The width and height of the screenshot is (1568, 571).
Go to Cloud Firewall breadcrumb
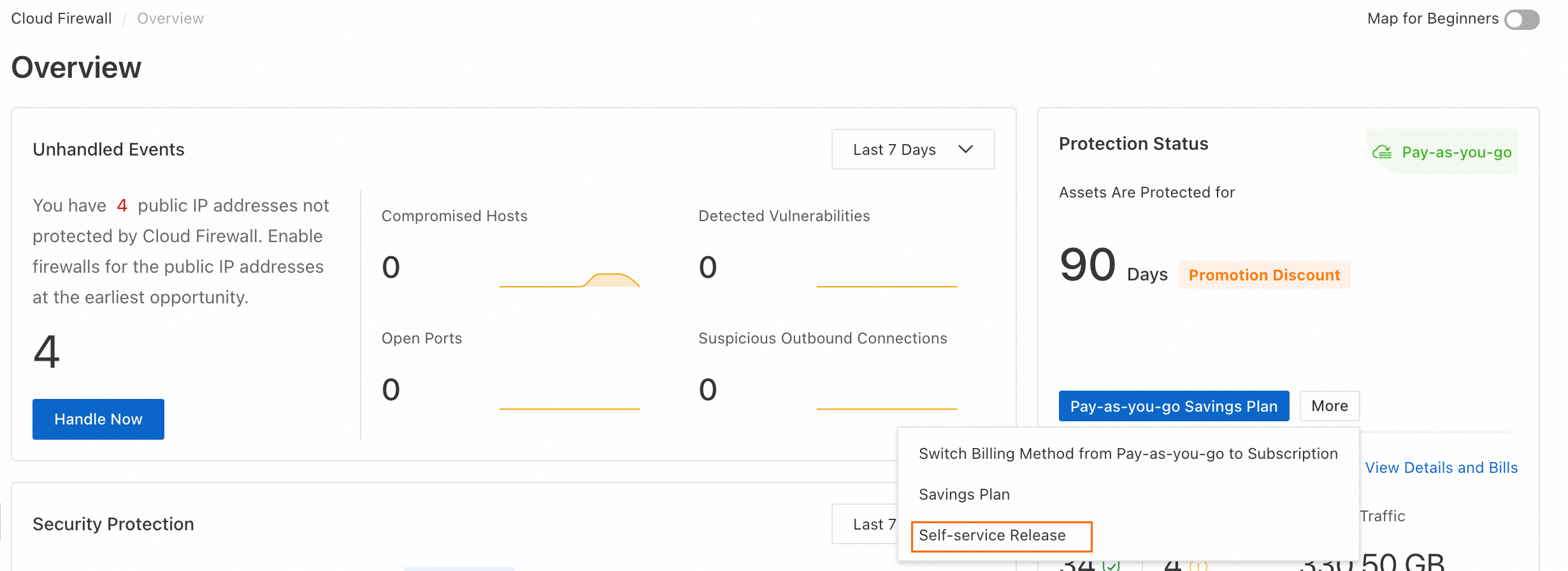coord(61,18)
